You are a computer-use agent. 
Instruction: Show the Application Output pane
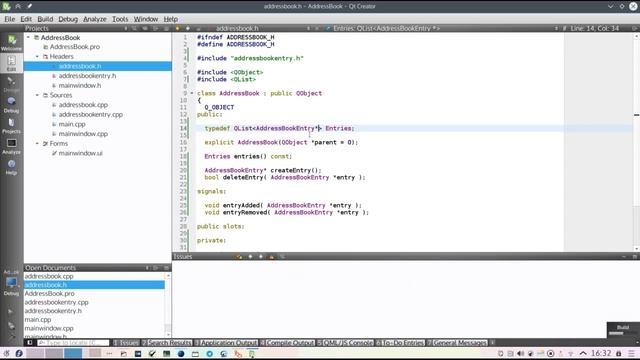(226, 343)
